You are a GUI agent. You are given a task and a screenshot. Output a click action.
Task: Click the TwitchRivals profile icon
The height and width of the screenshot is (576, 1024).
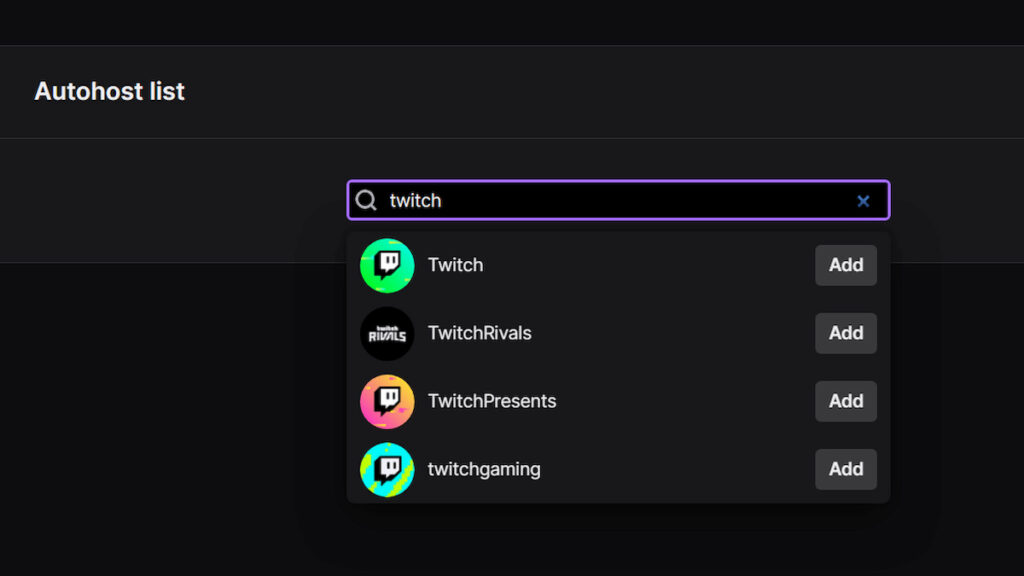[x=386, y=333]
